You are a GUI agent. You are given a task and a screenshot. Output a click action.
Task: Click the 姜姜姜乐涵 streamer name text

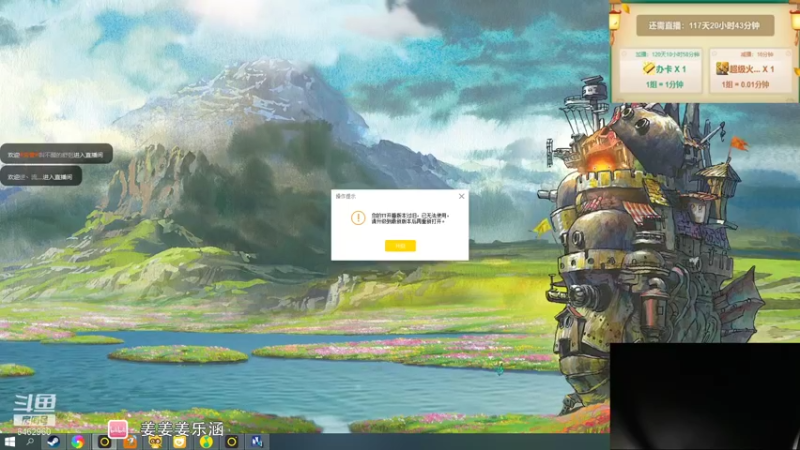pos(182,429)
